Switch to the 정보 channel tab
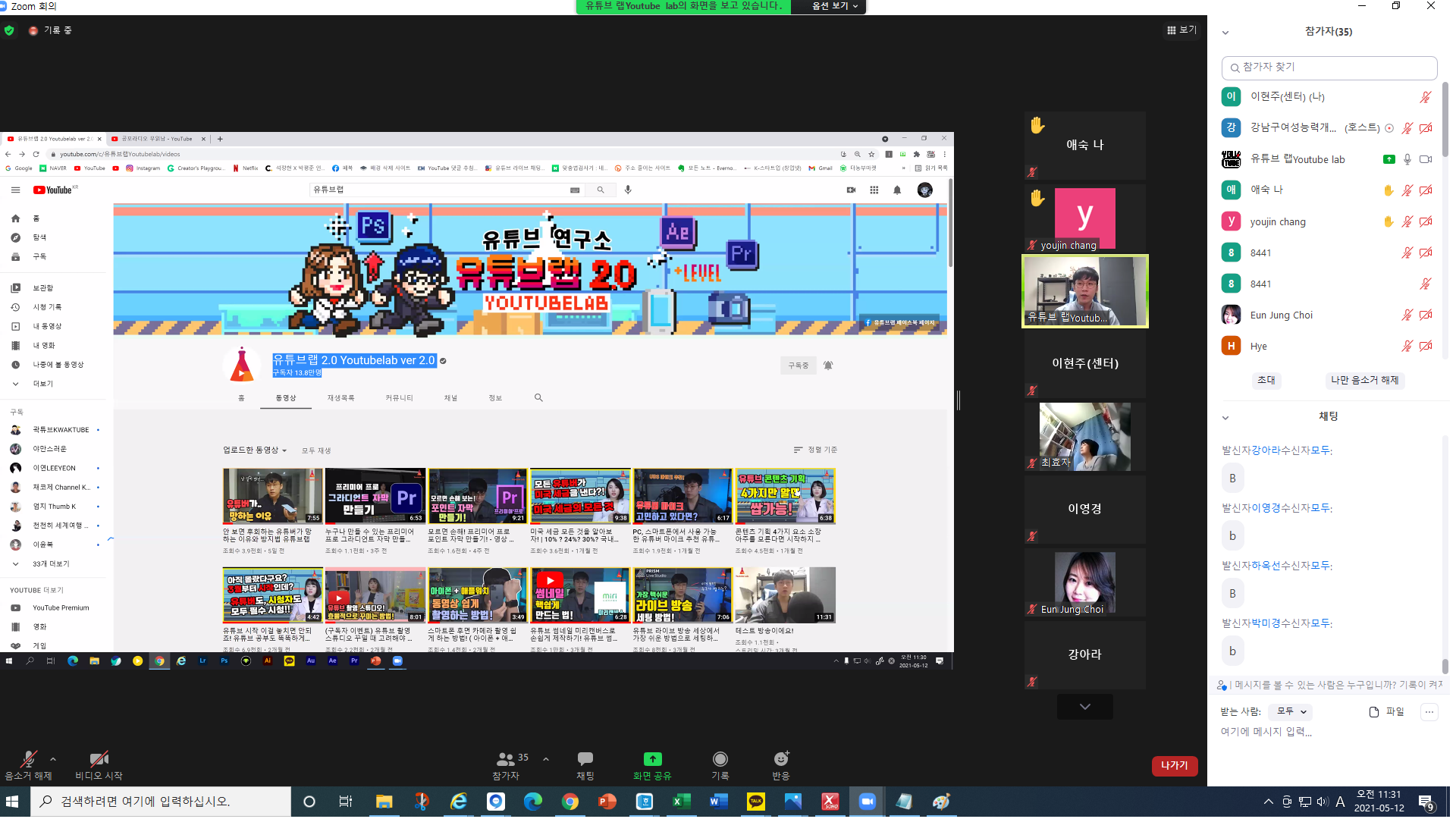 [x=495, y=398]
